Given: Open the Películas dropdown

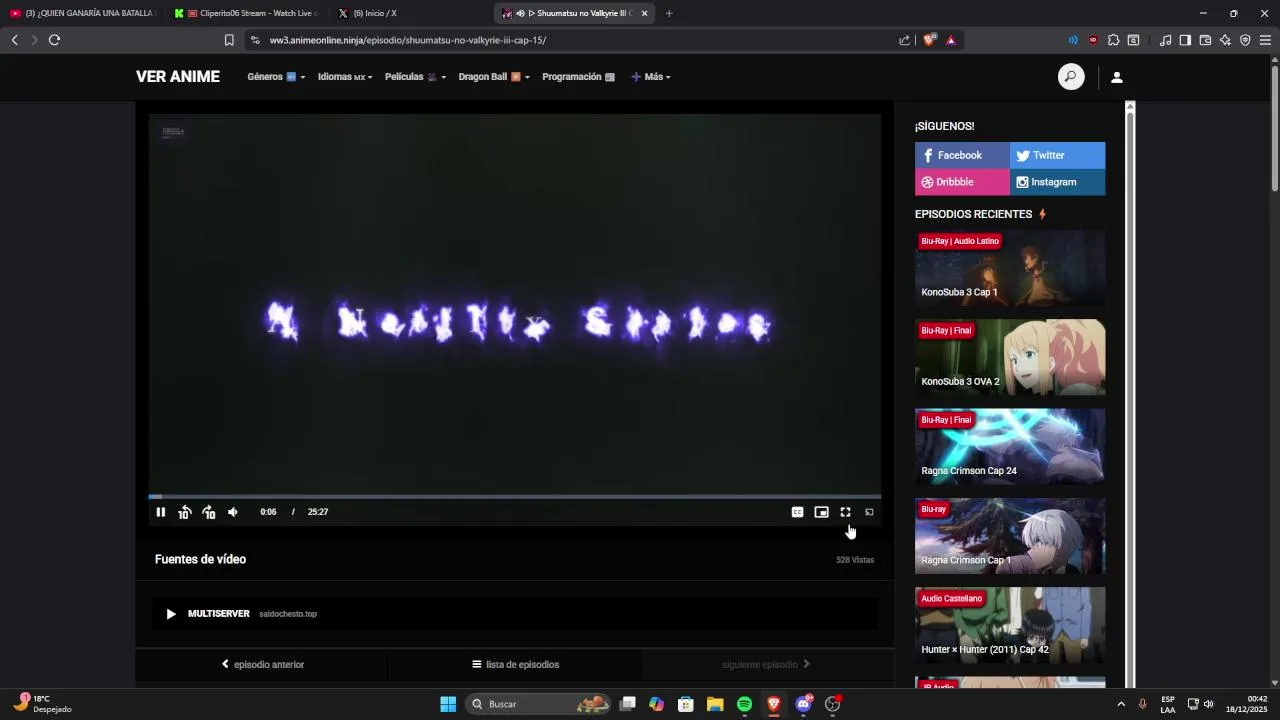Looking at the screenshot, I should pos(415,77).
